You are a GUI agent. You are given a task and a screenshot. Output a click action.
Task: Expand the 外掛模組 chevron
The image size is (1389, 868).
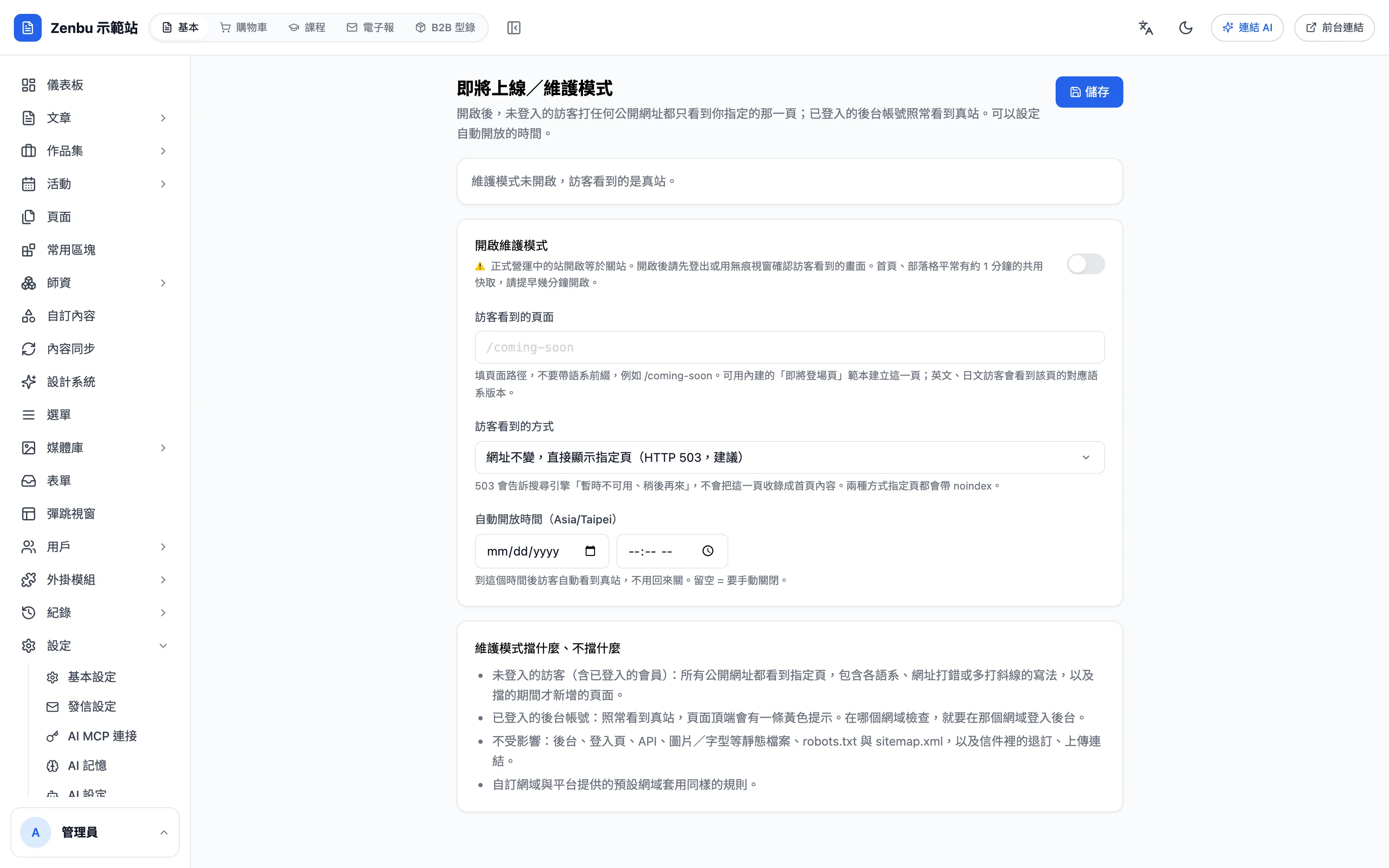pyautogui.click(x=163, y=580)
